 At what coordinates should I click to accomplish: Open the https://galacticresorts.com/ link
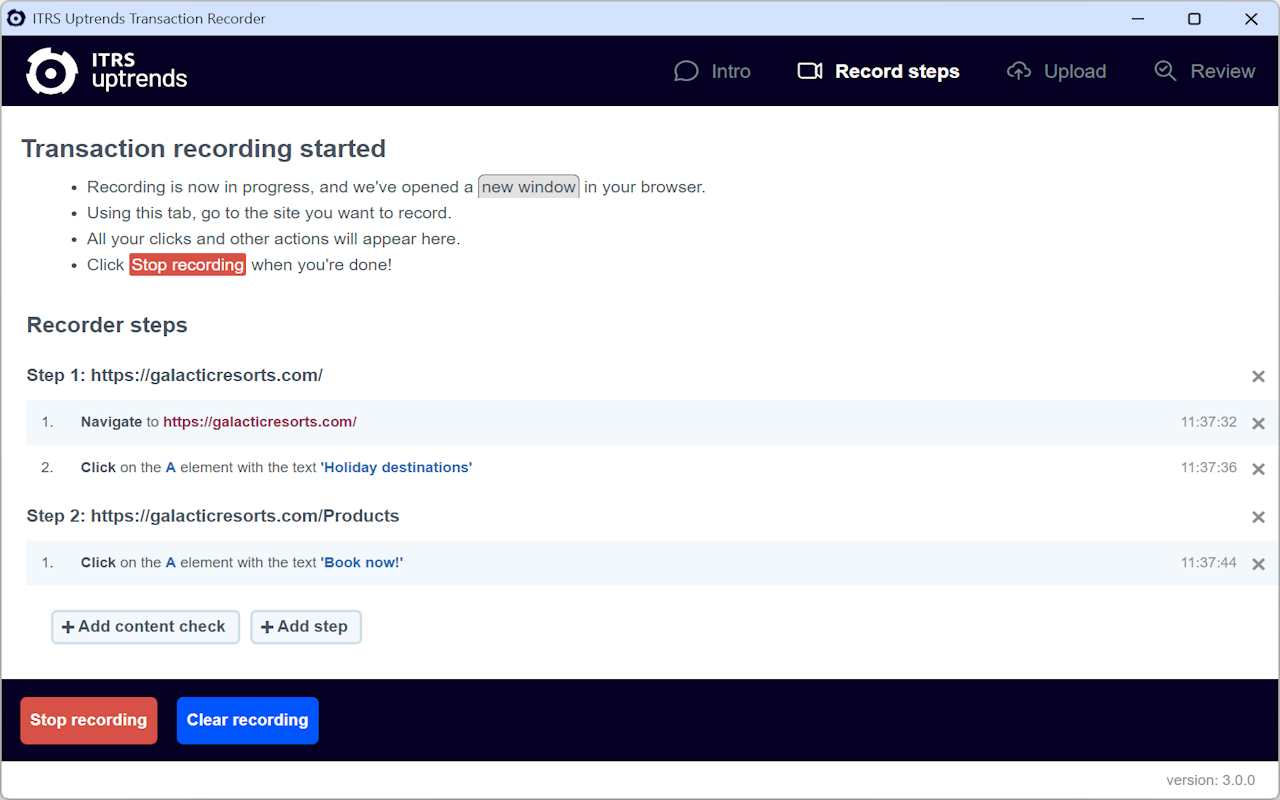coord(260,422)
